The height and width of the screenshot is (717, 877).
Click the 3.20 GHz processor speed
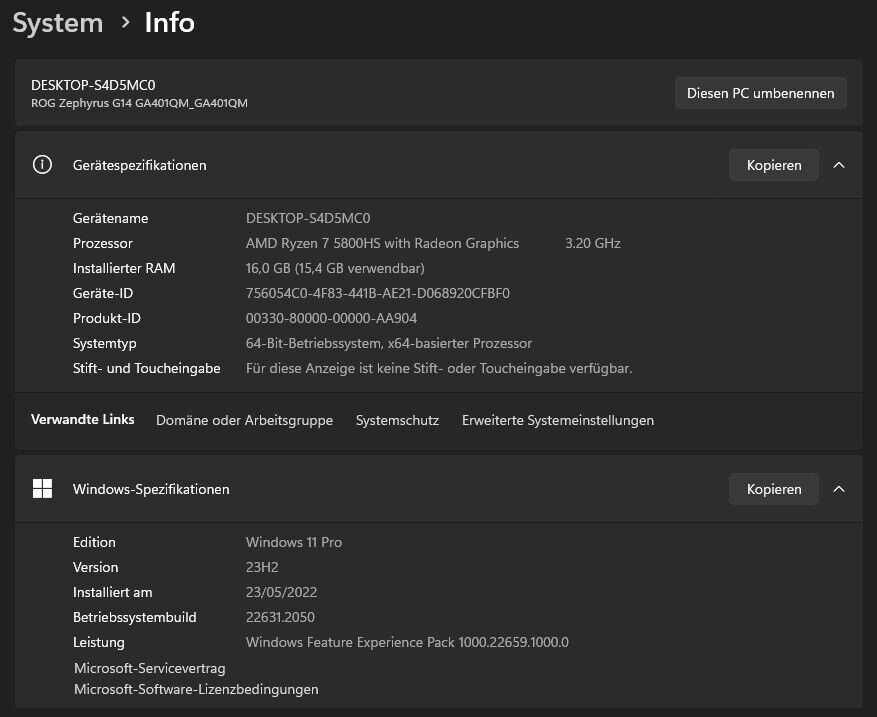(x=593, y=243)
